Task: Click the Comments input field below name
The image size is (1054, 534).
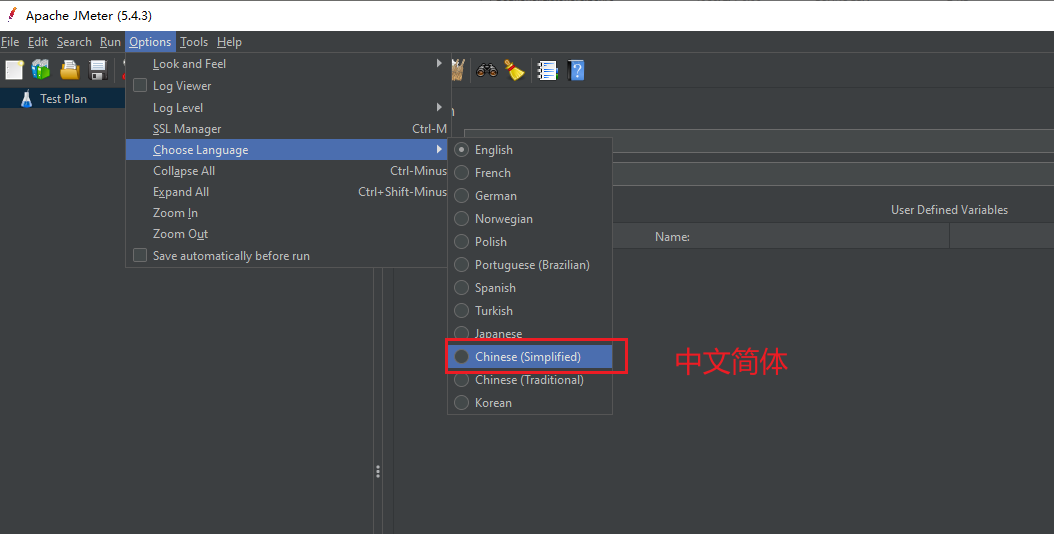Action: (x=759, y=174)
